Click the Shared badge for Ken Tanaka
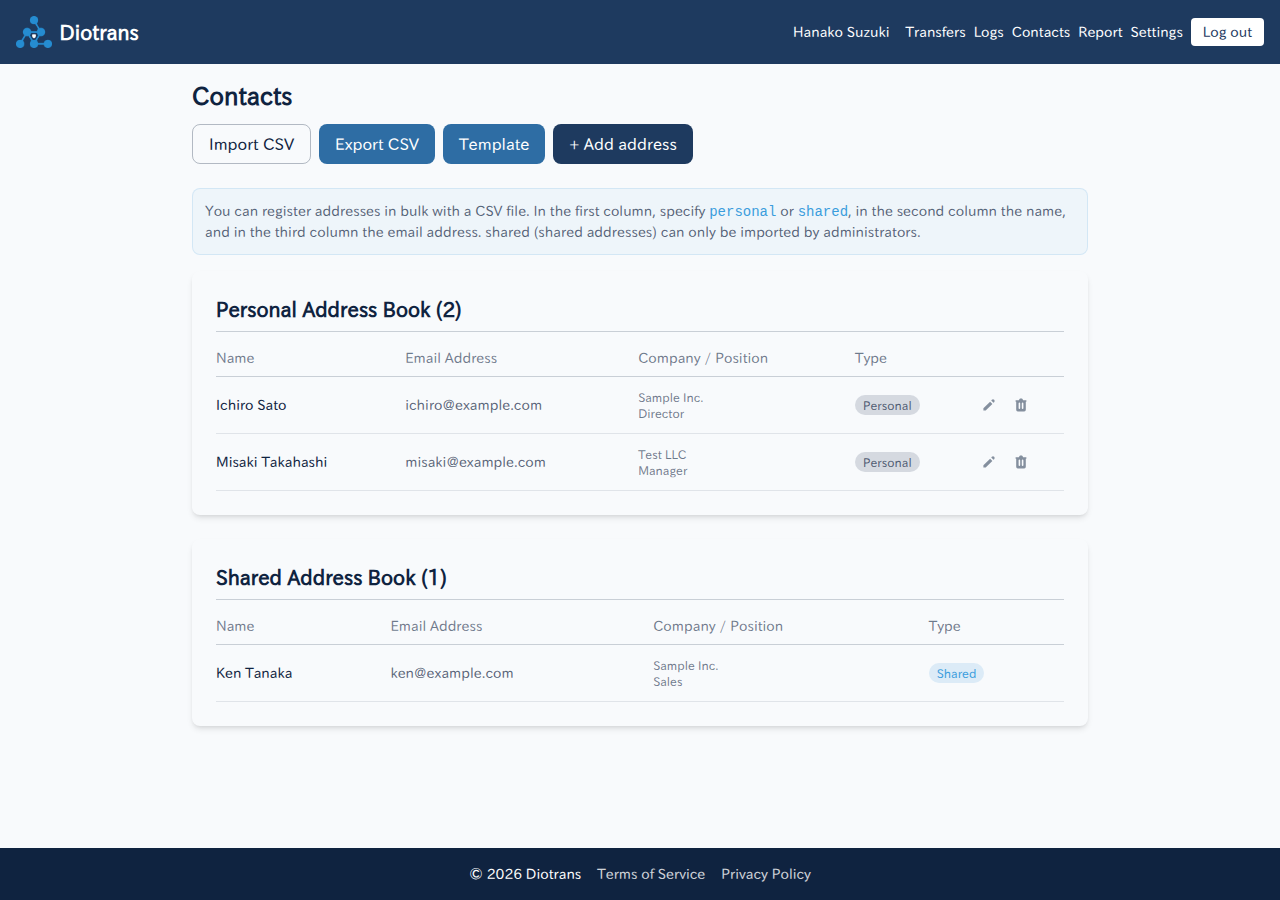Viewport: 1280px width, 900px height. 956,673
